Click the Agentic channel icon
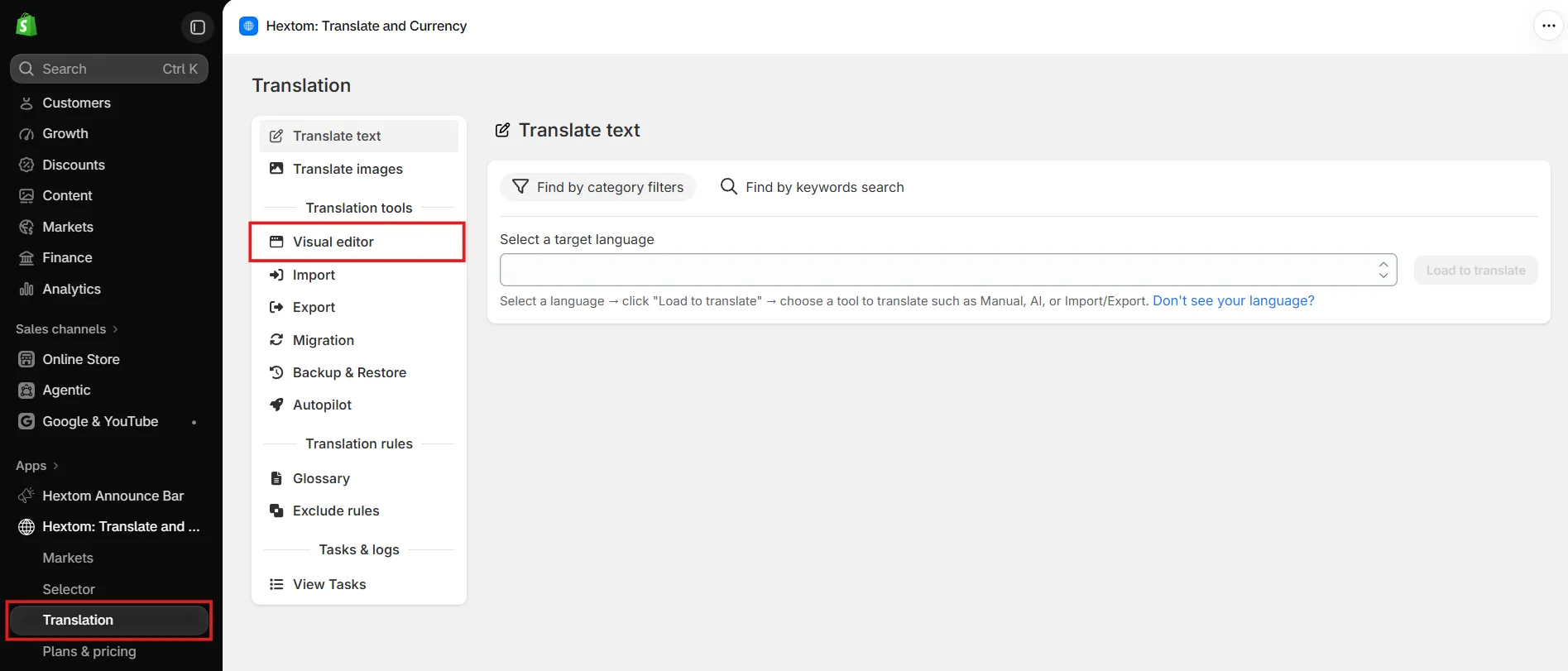 pyautogui.click(x=26, y=391)
